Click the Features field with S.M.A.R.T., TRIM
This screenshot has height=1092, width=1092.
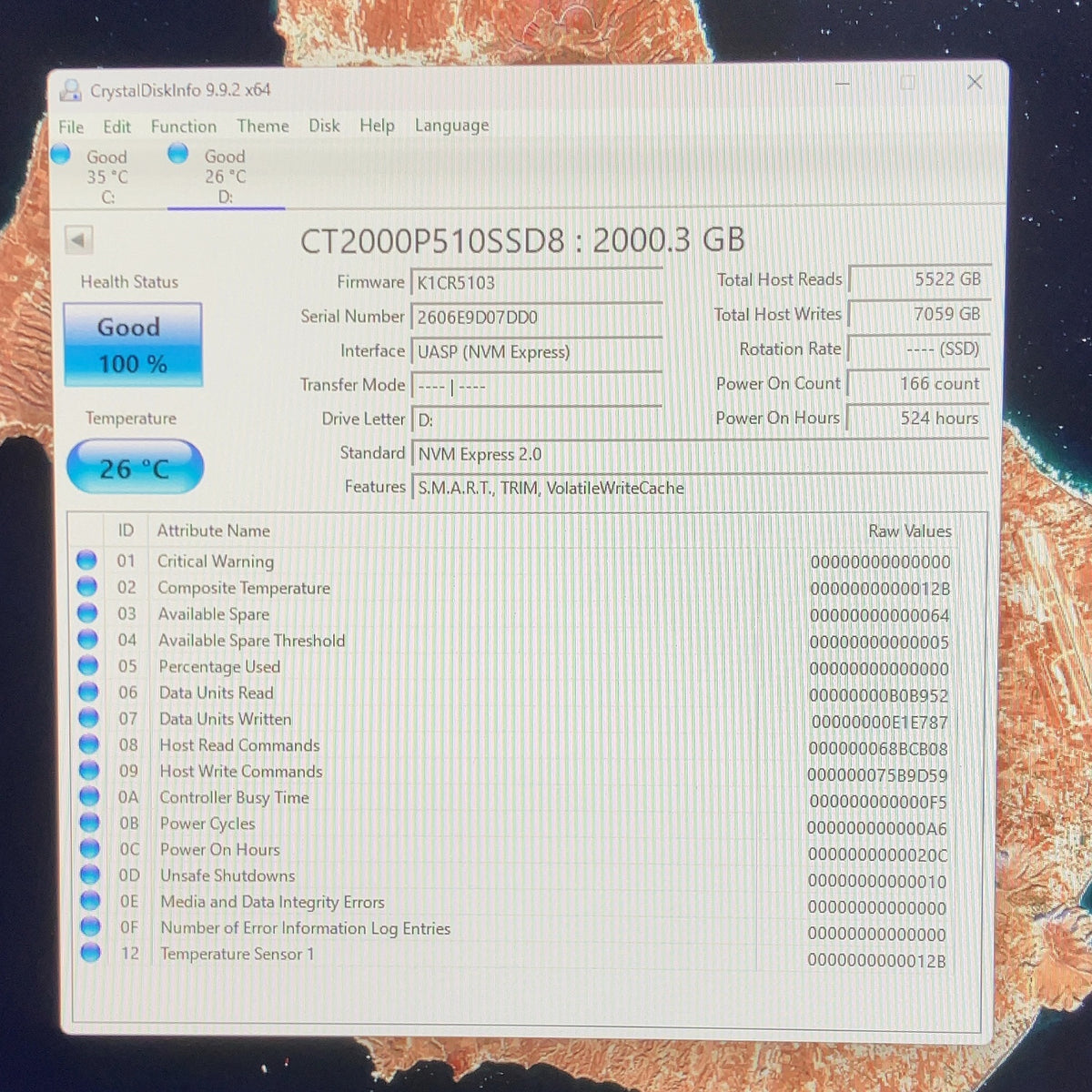coord(700,488)
